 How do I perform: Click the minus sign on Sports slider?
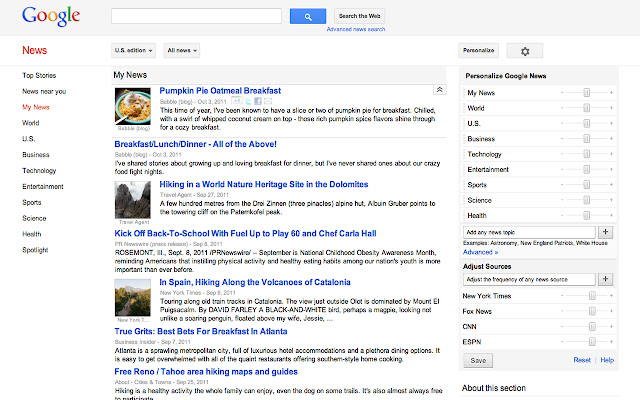[x=562, y=184]
